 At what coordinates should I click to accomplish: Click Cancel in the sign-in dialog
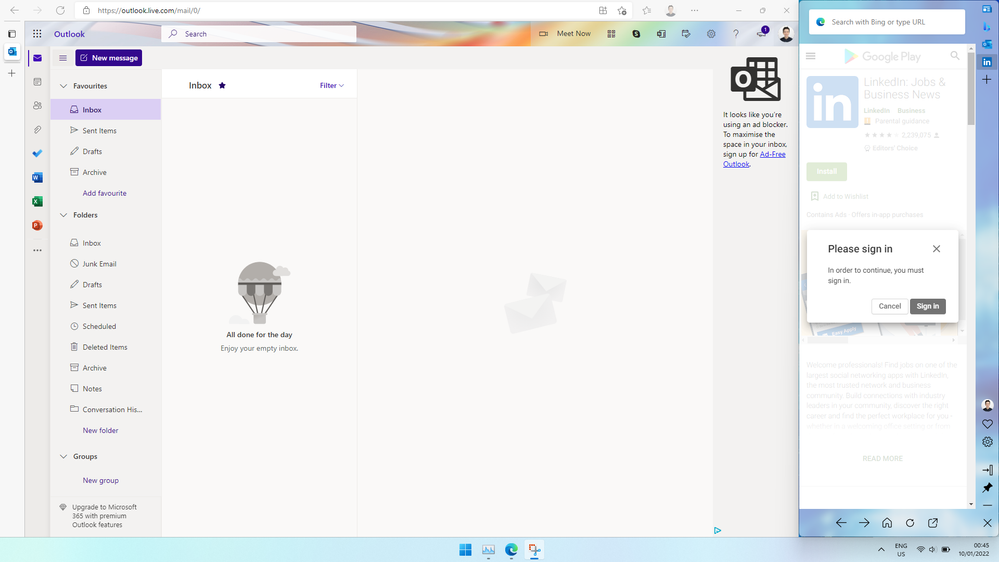click(x=889, y=306)
